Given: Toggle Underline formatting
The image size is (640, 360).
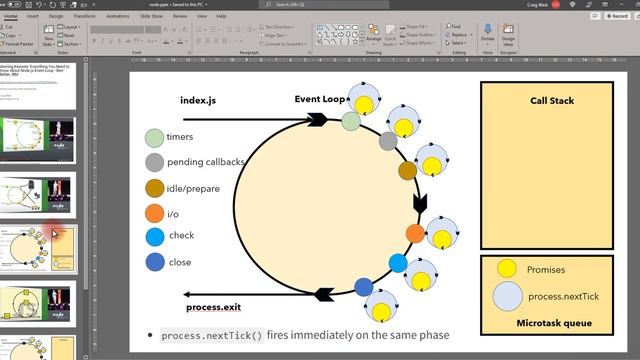Looking at the screenshot, I should [111, 41].
